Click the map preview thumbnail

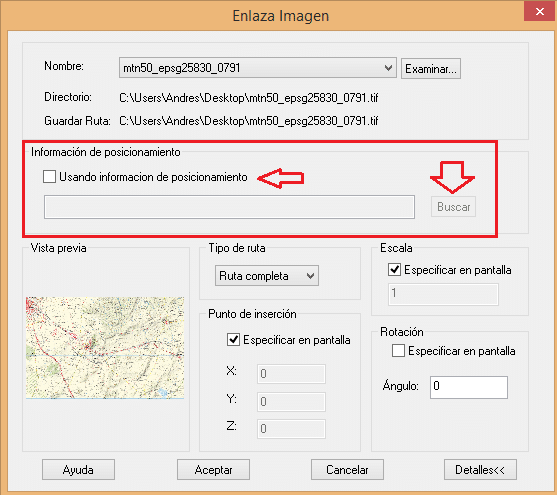(105, 348)
